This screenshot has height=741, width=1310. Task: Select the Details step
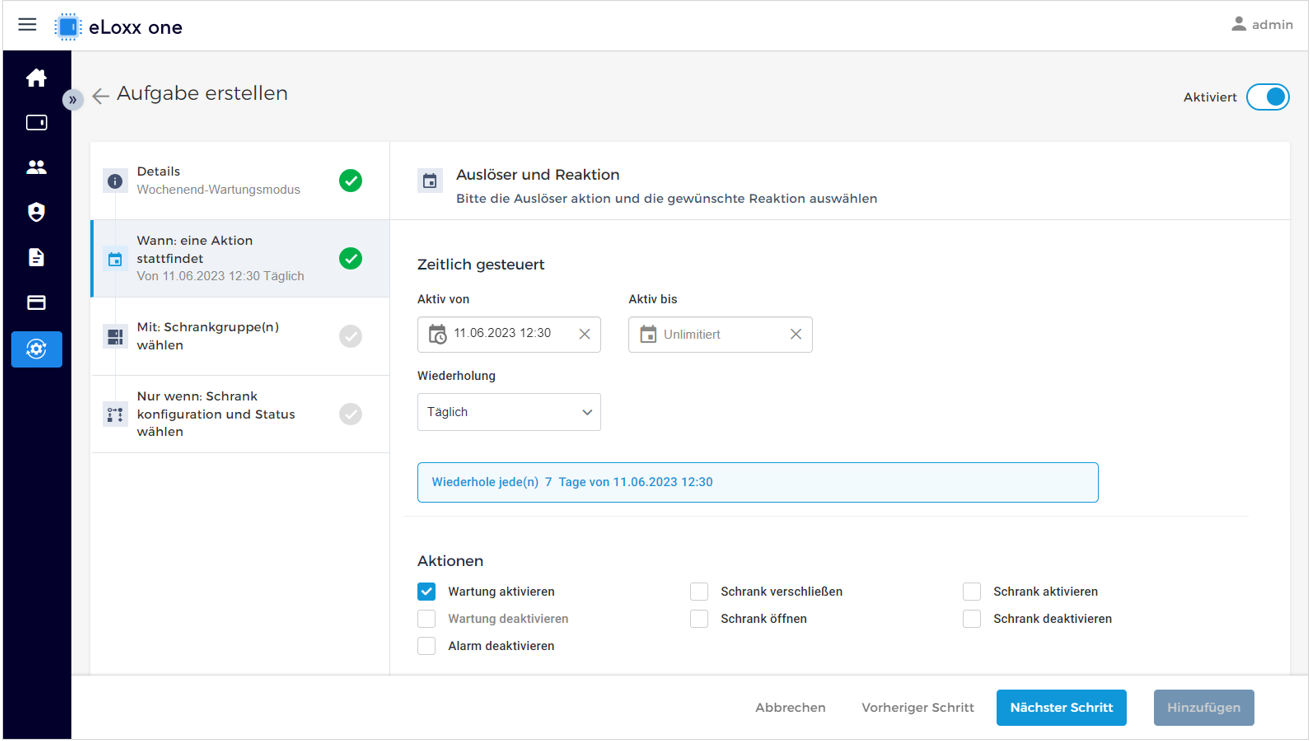[240, 181]
